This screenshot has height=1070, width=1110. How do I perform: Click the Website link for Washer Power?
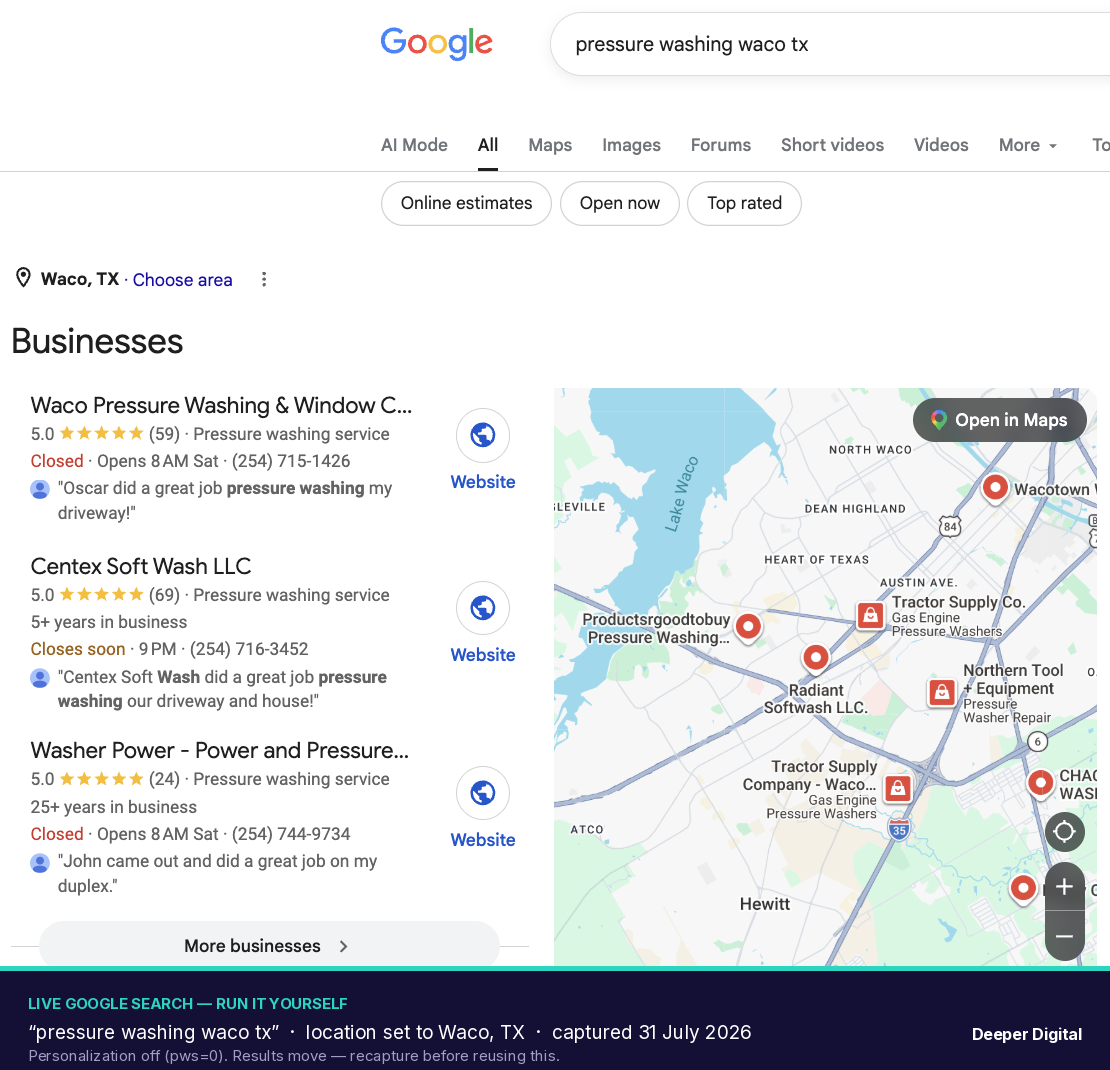pos(483,839)
